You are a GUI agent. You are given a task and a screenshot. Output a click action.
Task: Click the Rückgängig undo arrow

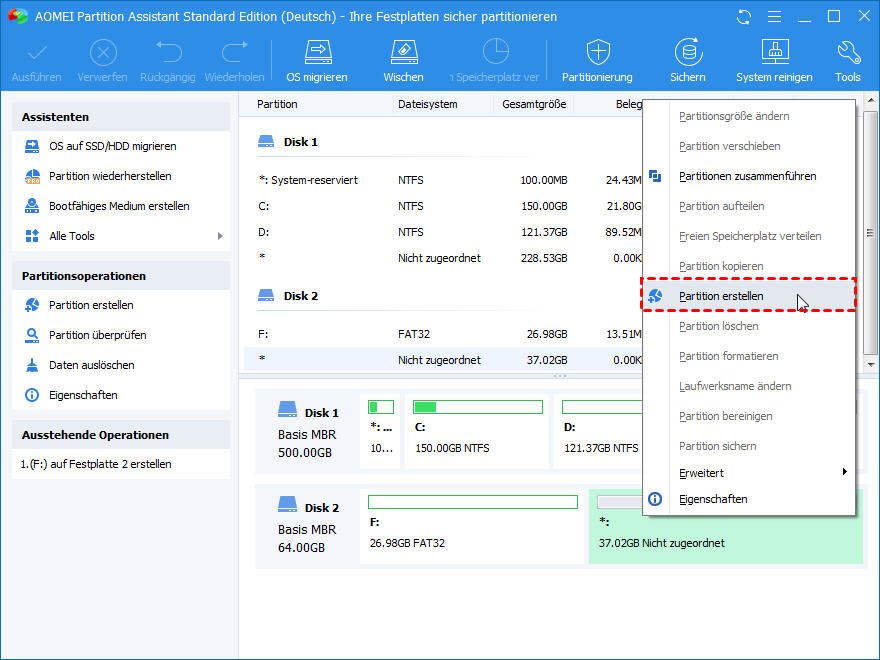[x=168, y=52]
